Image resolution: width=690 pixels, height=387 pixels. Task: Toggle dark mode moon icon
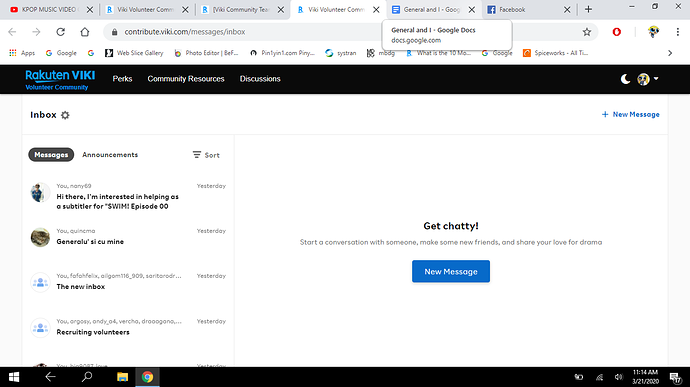coord(625,79)
